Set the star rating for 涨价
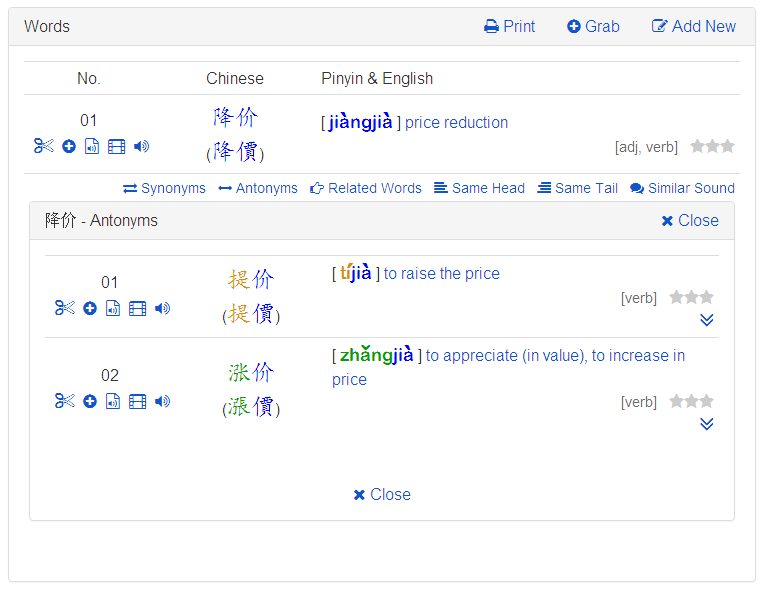 [691, 401]
